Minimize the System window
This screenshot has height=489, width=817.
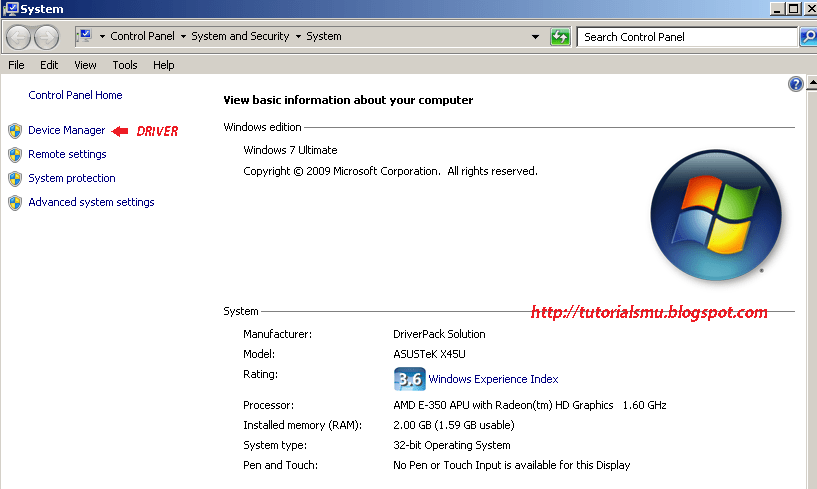click(x=777, y=8)
